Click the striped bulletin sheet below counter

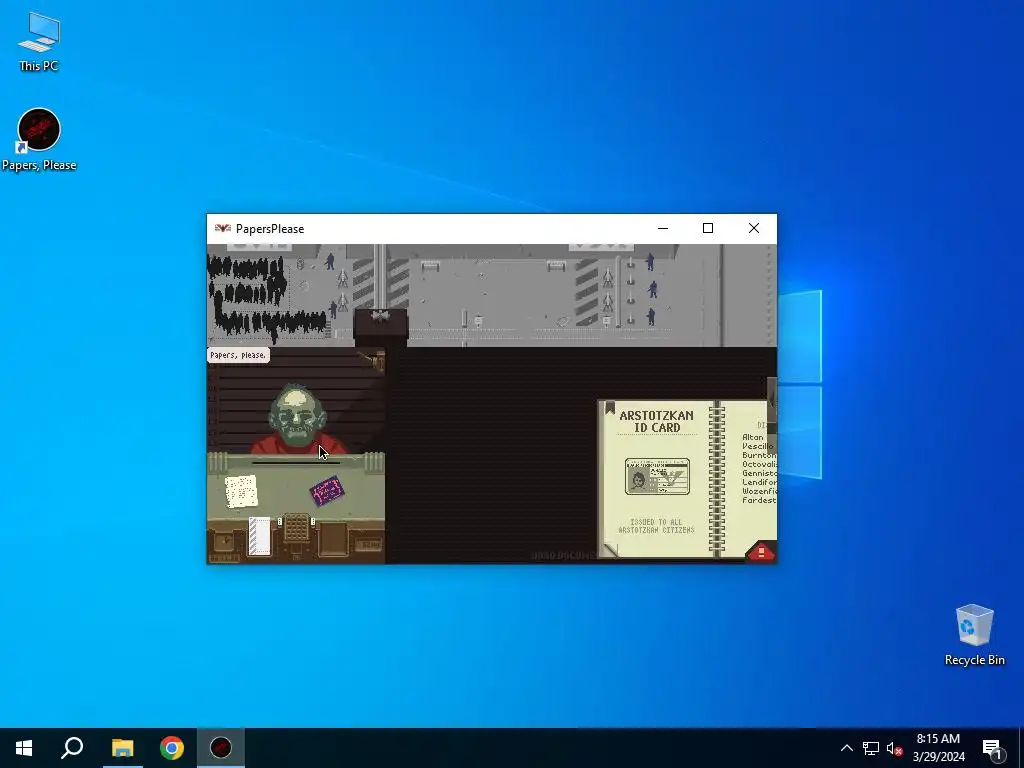click(x=259, y=536)
